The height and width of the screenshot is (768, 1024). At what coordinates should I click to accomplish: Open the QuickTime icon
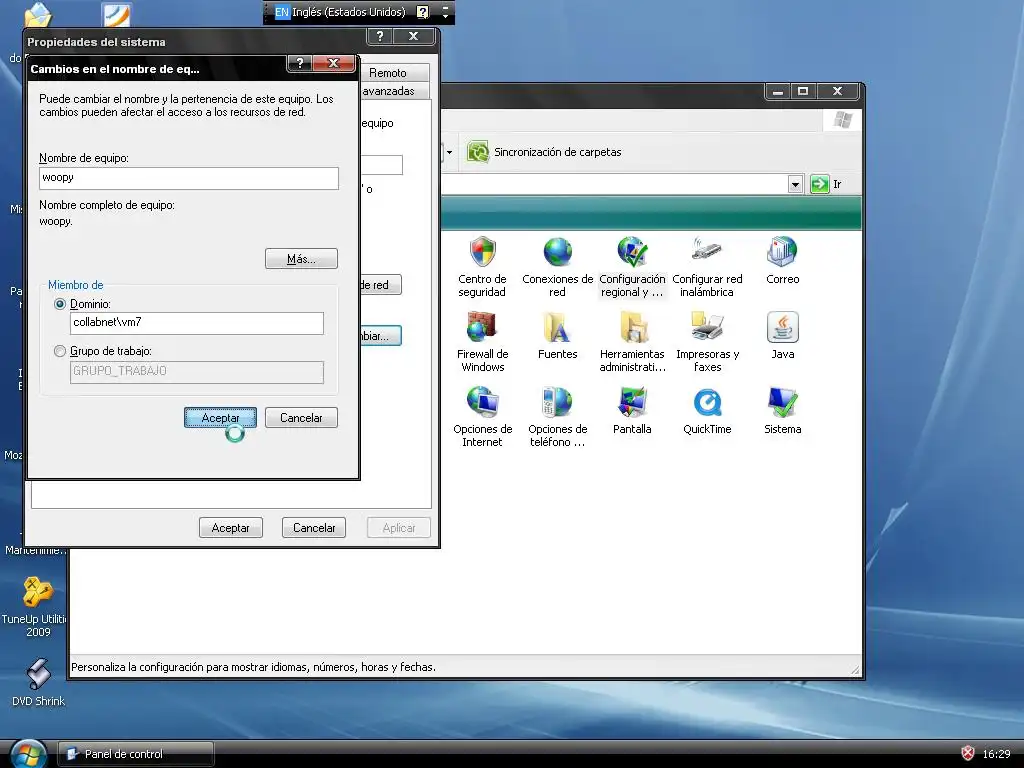tap(707, 402)
